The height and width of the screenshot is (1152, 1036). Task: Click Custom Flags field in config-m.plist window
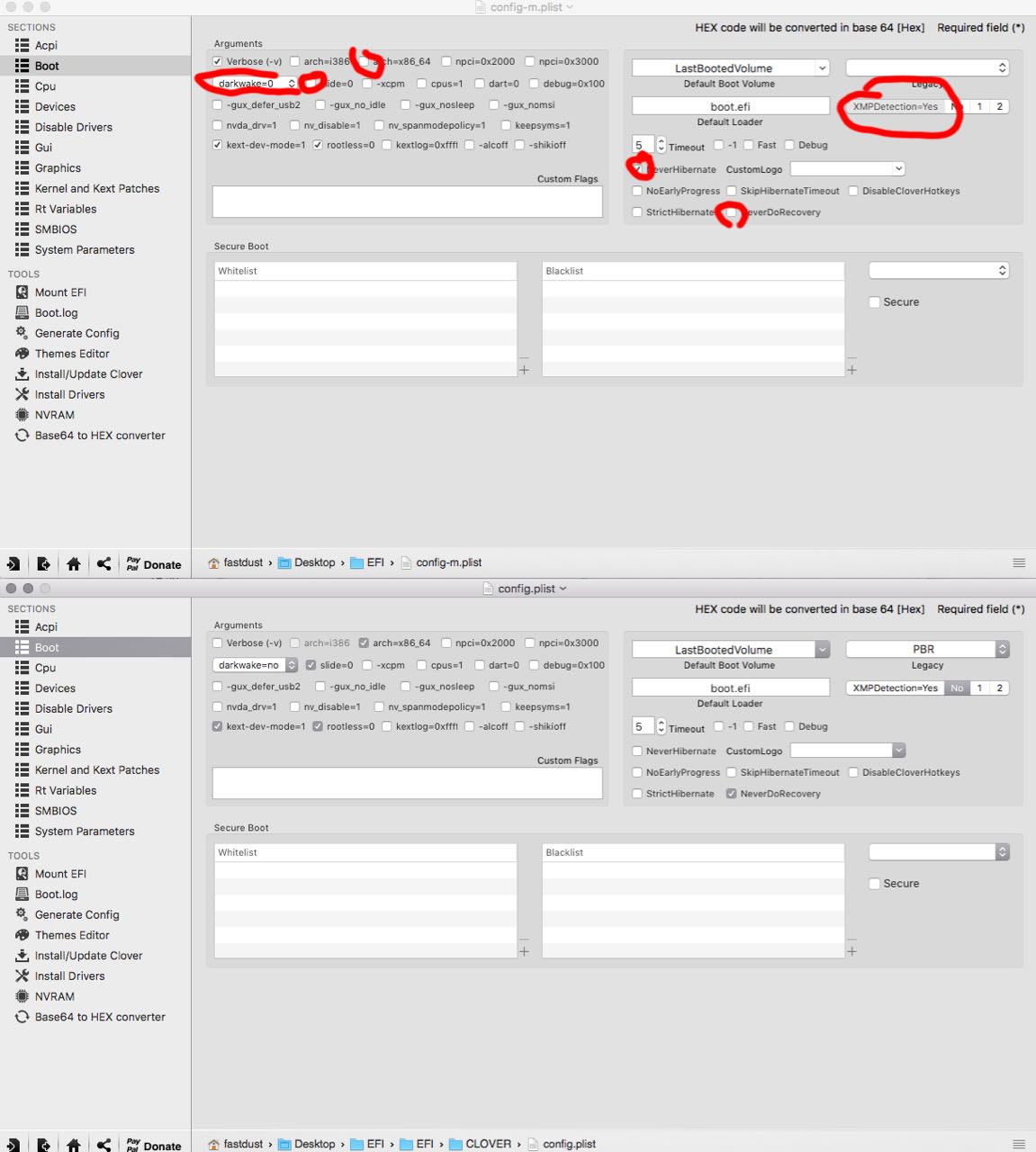click(x=407, y=202)
